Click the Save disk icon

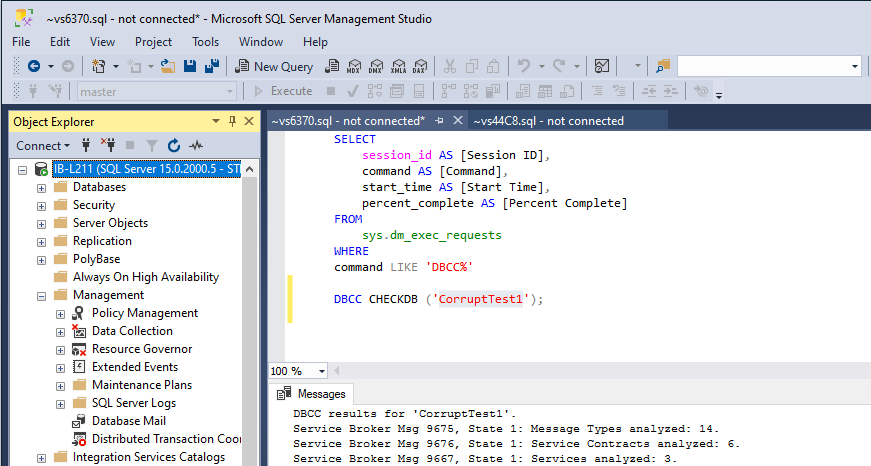190,67
